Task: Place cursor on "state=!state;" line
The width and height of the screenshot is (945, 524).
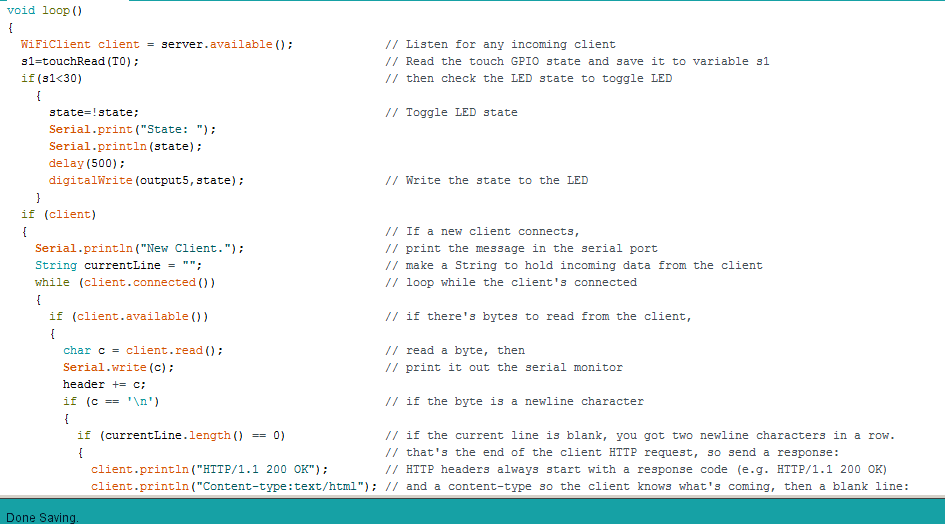Action: [x=94, y=112]
